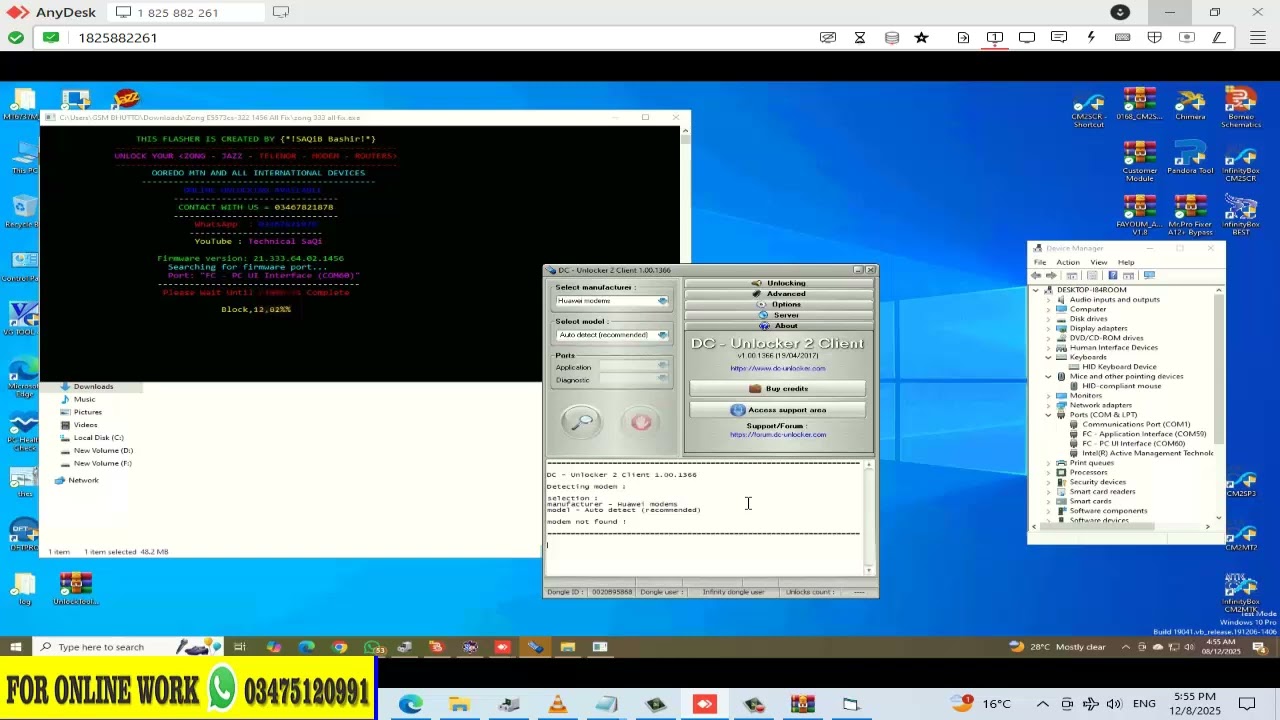Click the Access support area button
The height and width of the screenshot is (720, 1280).
[x=778, y=410]
